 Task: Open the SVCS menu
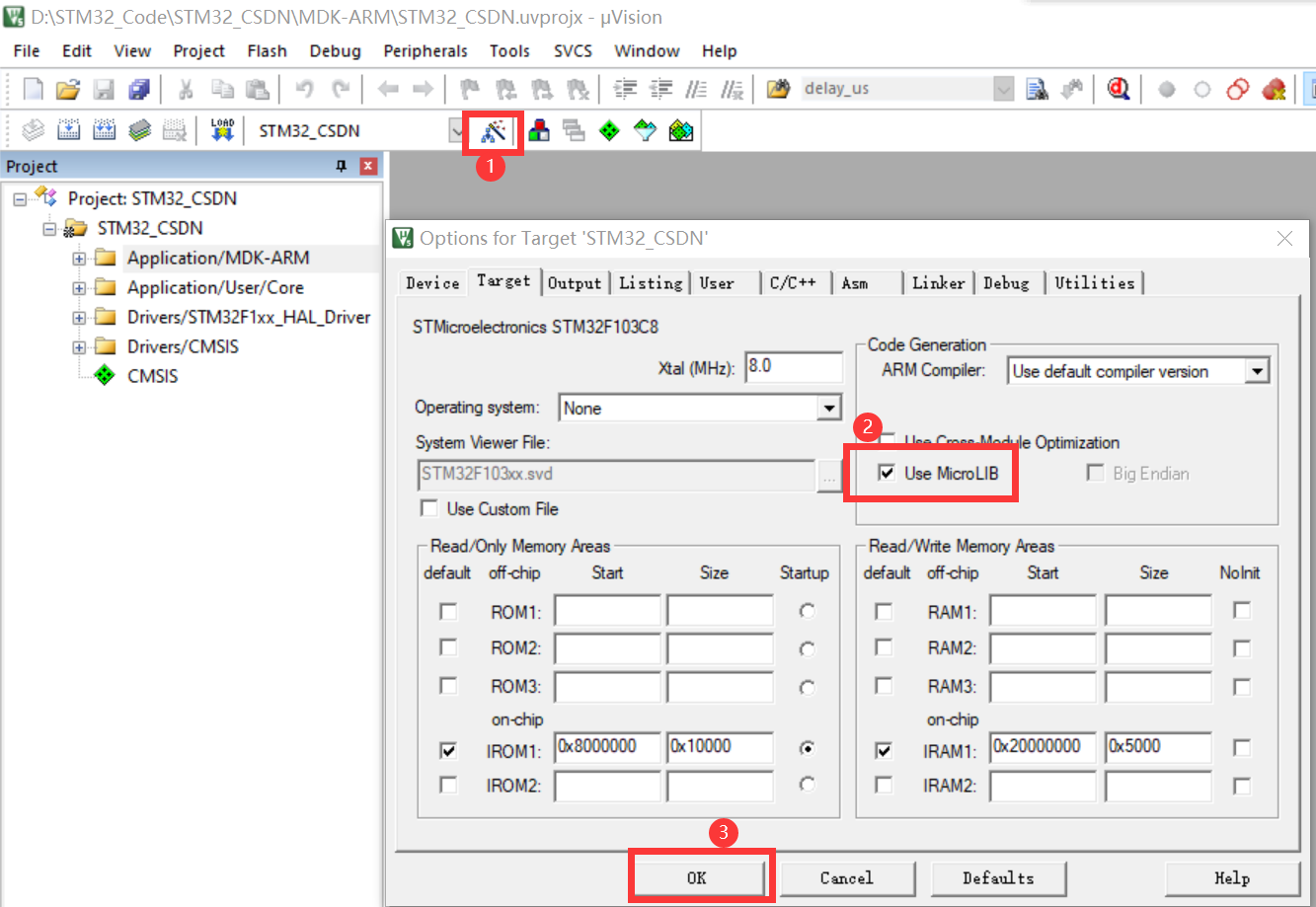pos(573,51)
